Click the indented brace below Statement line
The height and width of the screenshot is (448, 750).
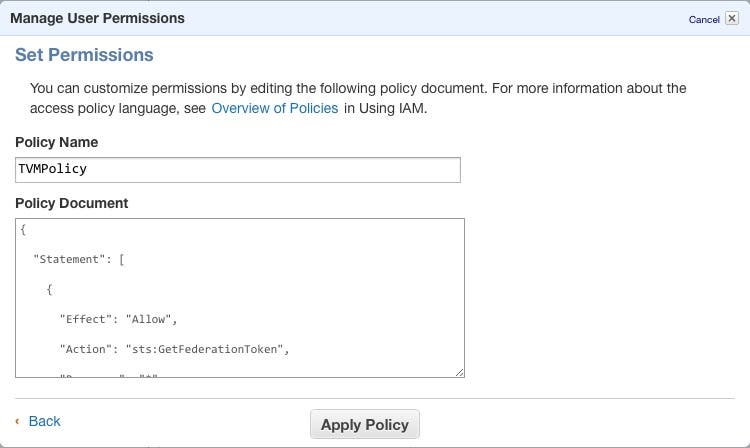click(49, 289)
